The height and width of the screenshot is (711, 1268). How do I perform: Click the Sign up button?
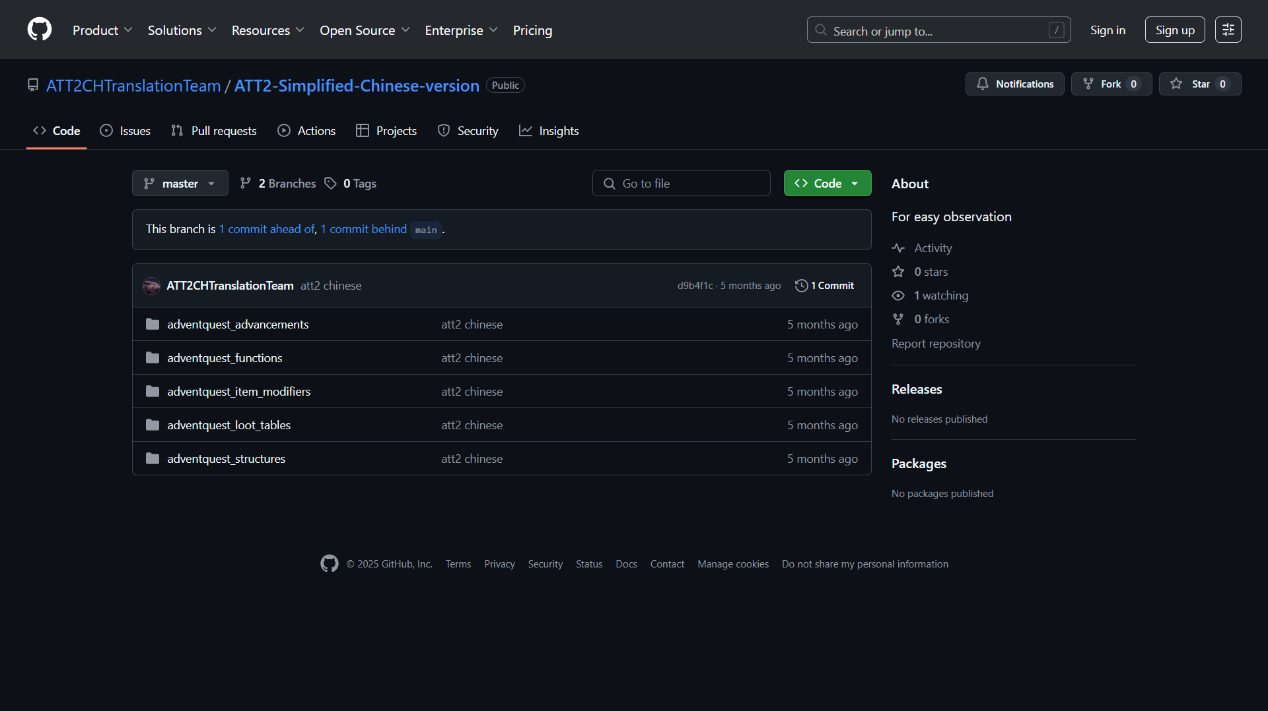1175,30
